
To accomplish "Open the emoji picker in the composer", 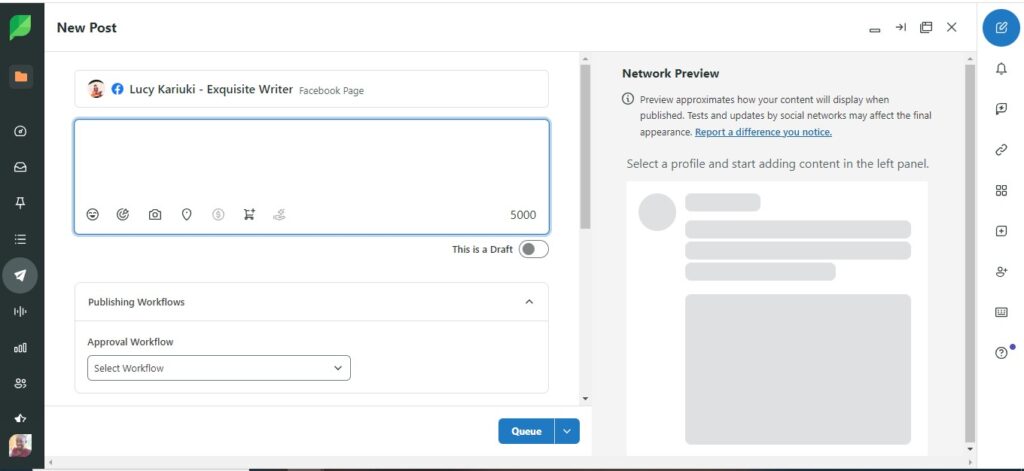I will click(x=93, y=214).
